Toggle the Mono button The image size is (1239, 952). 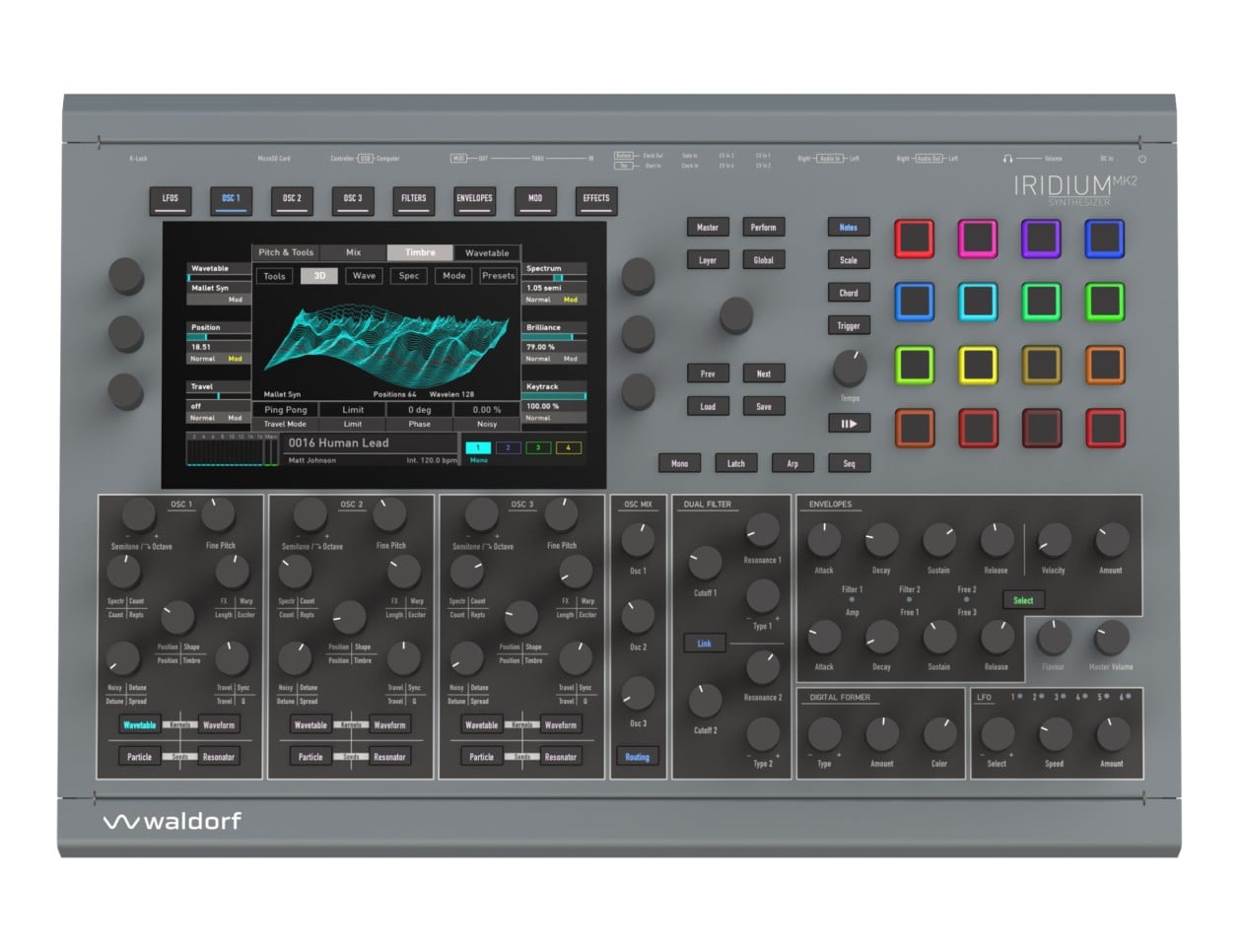tap(679, 463)
